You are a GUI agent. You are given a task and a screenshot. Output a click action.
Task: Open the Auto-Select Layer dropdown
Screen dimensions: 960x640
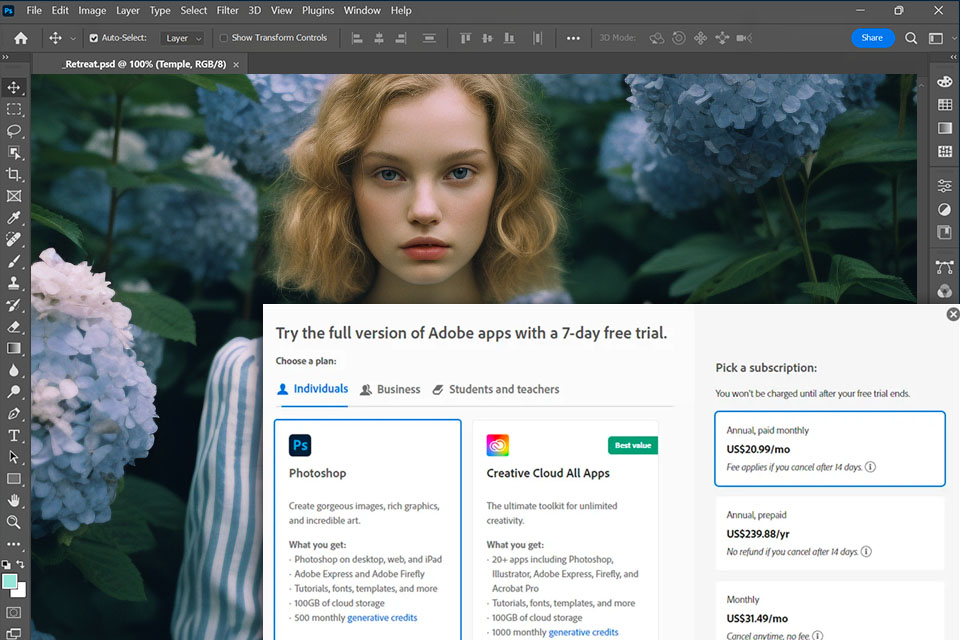[182, 38]
